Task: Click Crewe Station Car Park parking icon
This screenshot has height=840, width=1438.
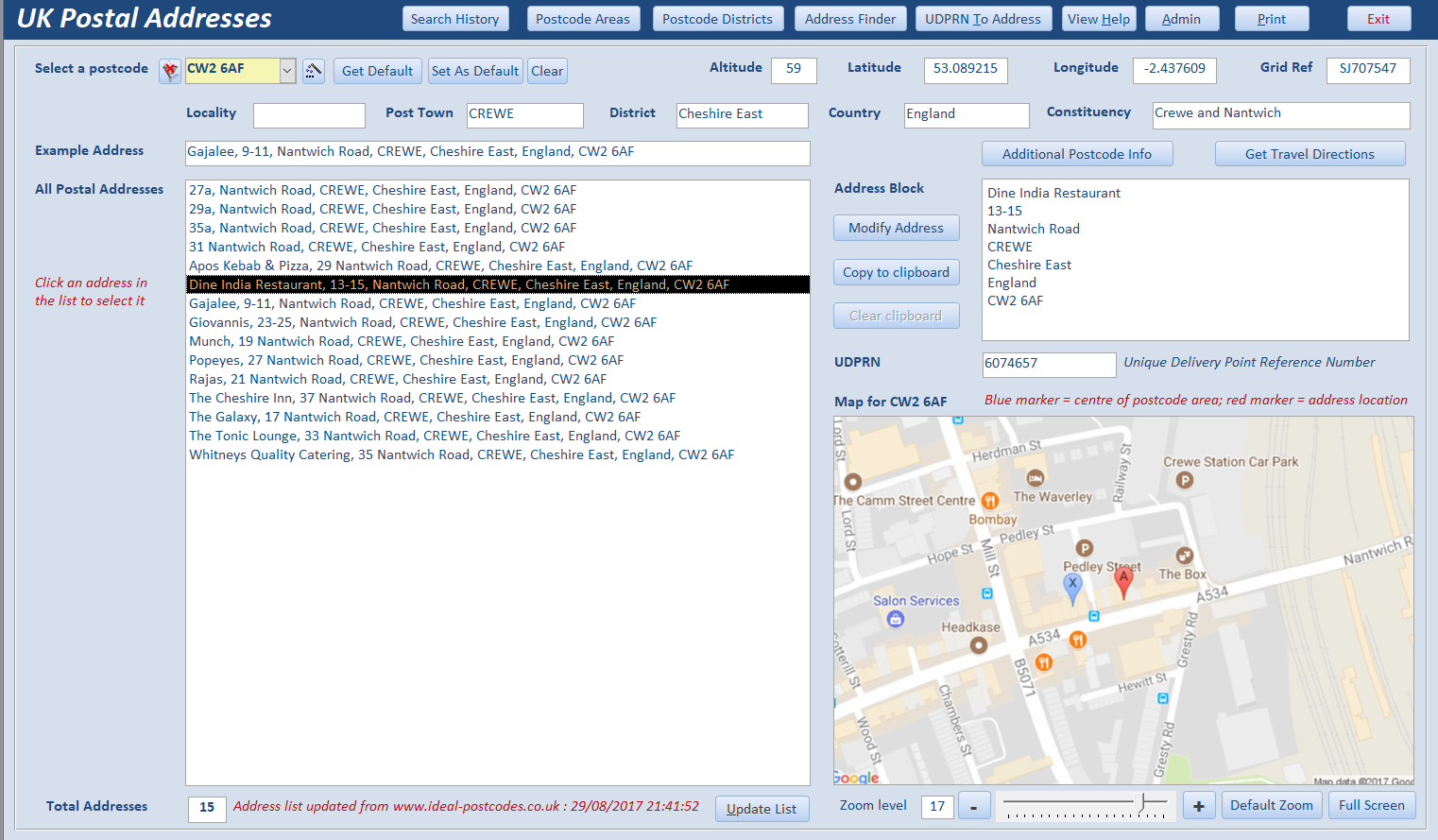Action: click(x=1185, y=480)
